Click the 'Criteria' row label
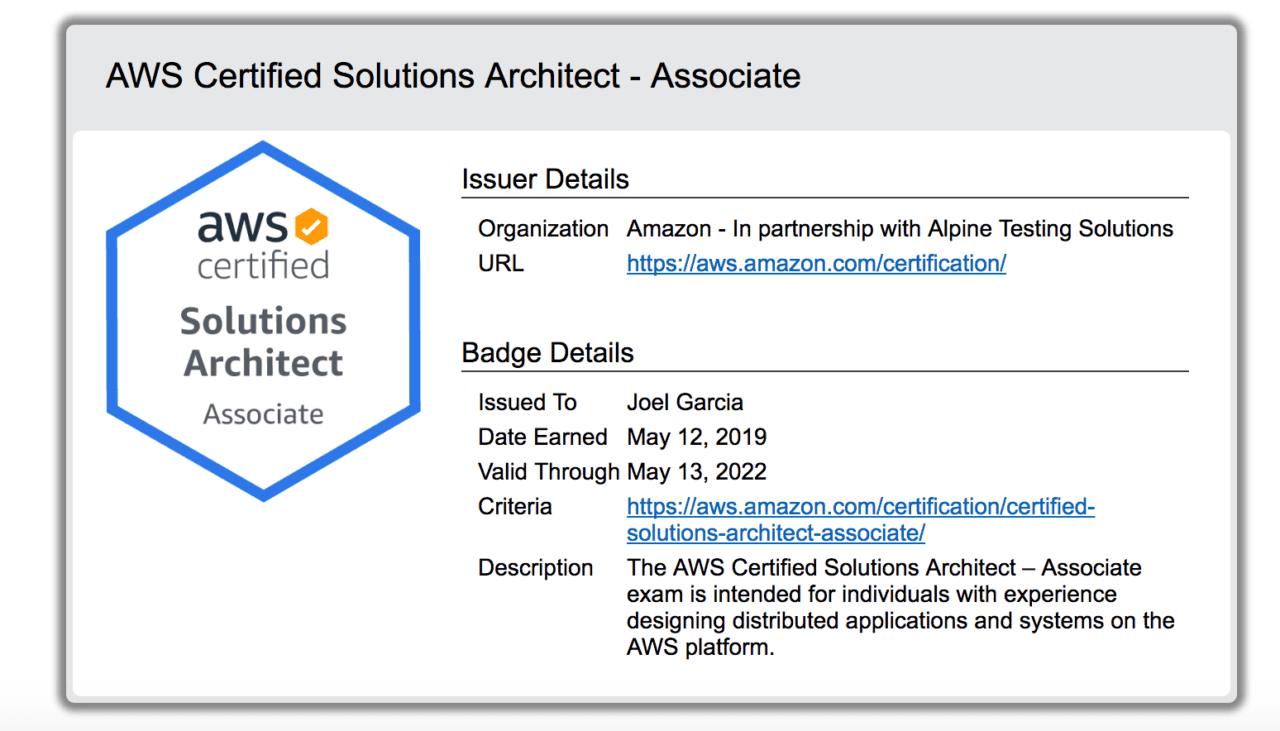1280x731 pixels. click(515, 507)
